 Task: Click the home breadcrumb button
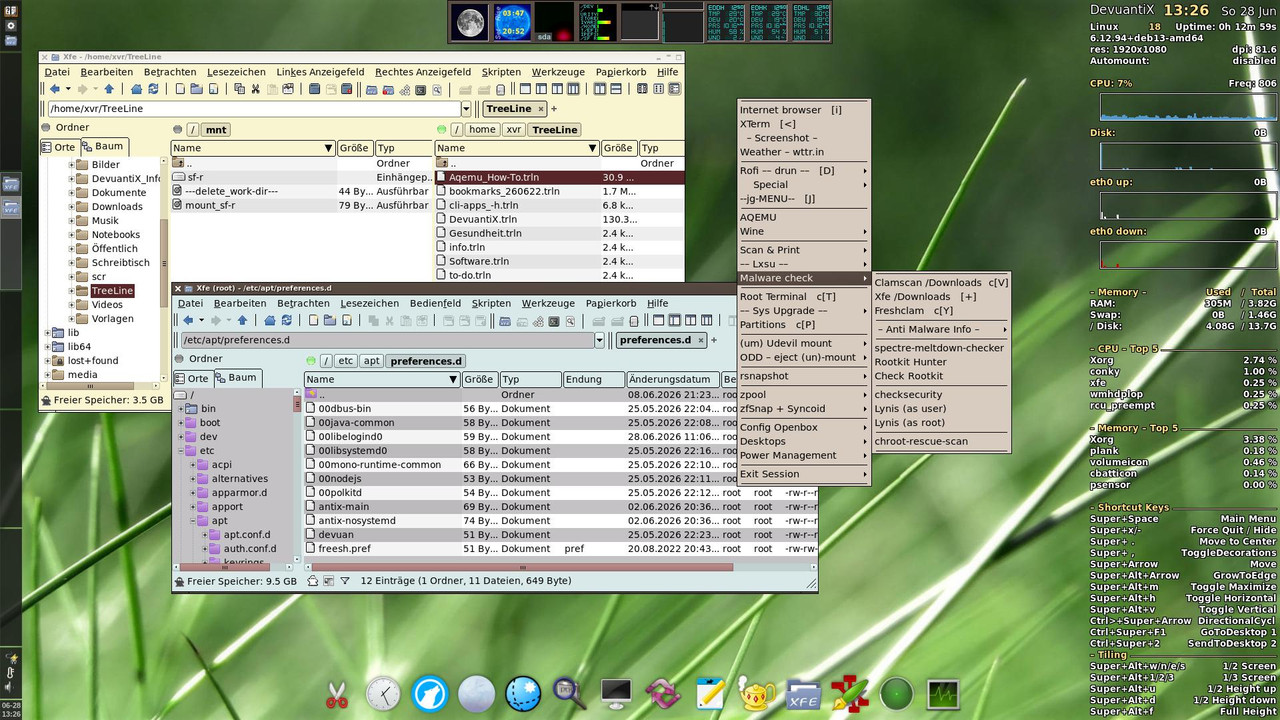(482, 130)
